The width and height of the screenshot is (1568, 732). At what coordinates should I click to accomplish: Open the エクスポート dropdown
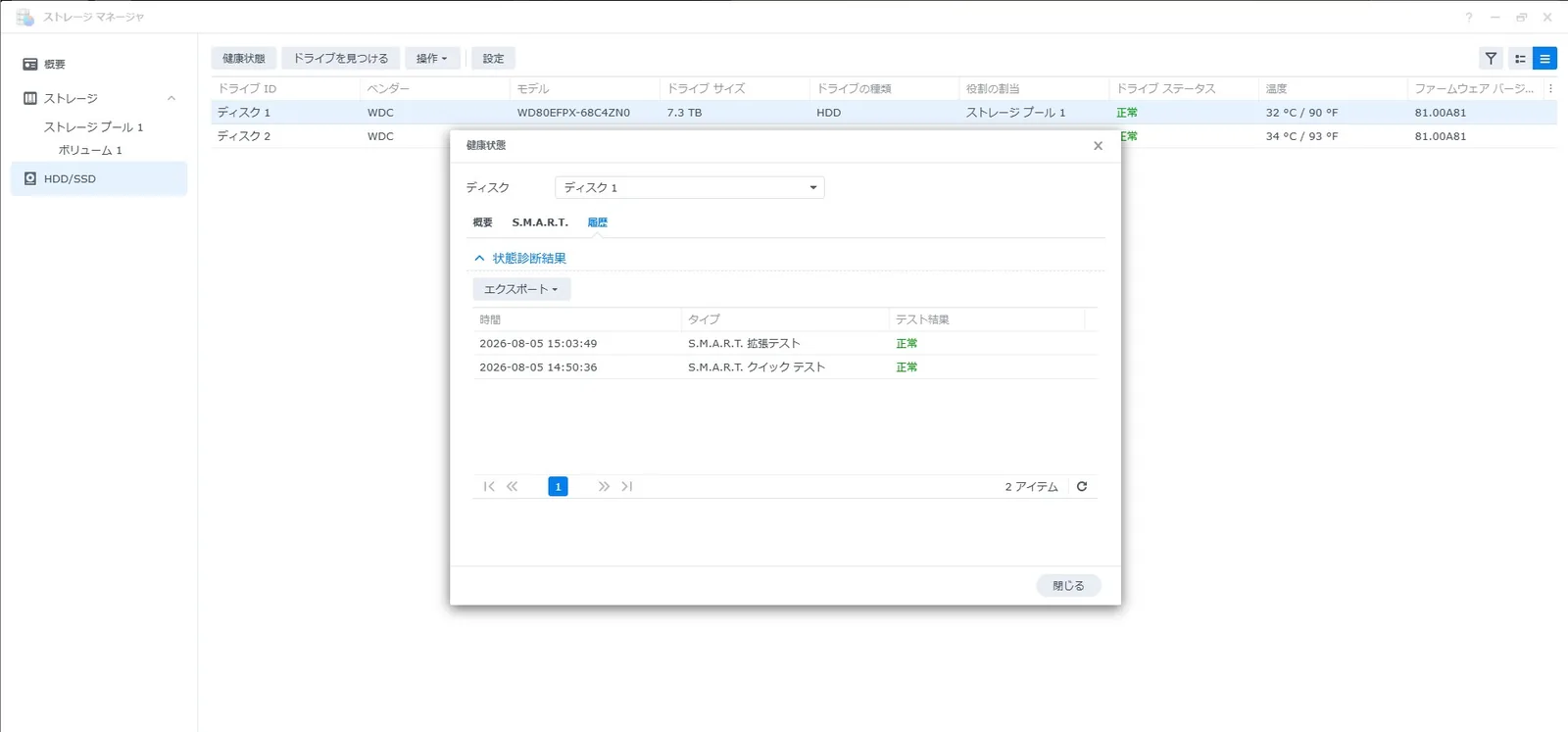click(521, 289)
